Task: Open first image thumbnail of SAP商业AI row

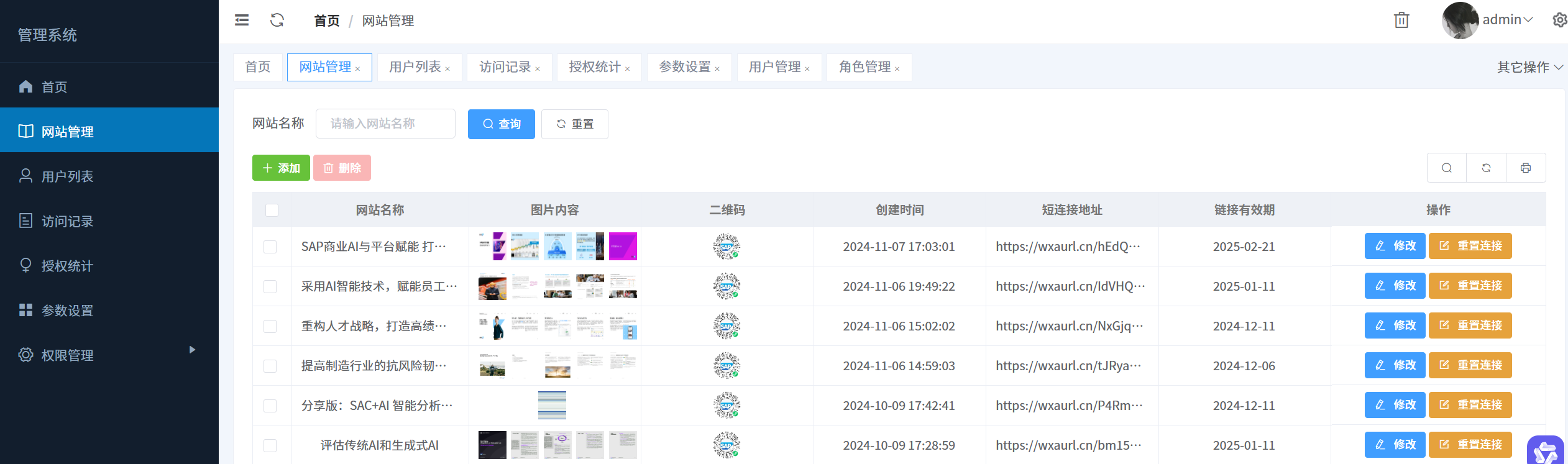Action: coord(492,246)
